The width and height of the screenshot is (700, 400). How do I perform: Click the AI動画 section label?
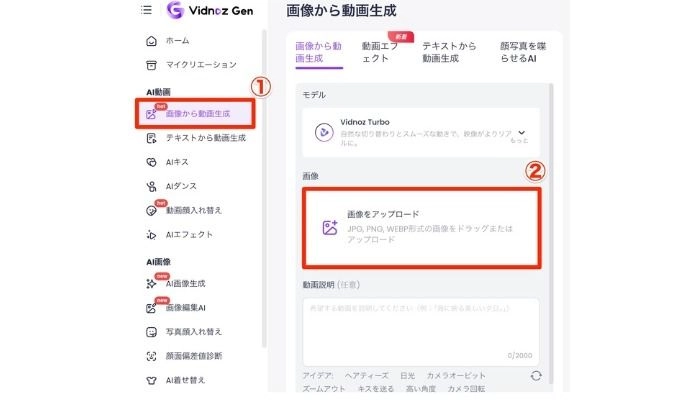pyautogui.click(x=158, y=92)
